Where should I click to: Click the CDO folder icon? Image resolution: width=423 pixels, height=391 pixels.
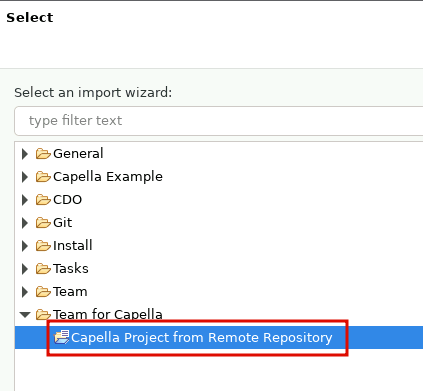click(43, 200)
